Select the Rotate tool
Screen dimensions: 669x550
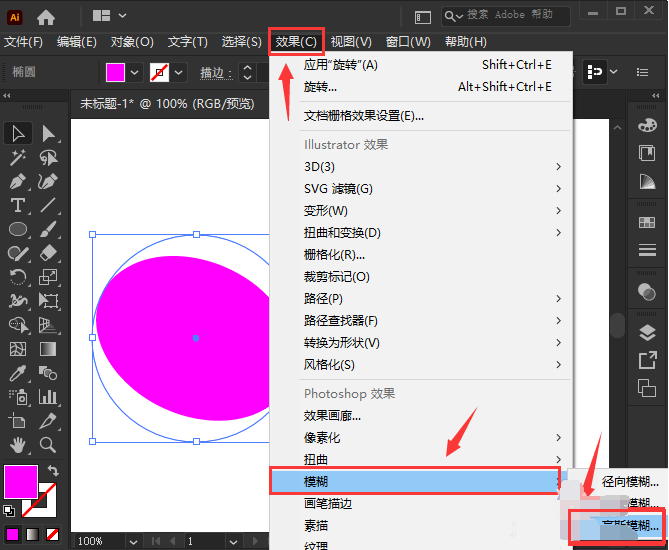tap(18, 277)
